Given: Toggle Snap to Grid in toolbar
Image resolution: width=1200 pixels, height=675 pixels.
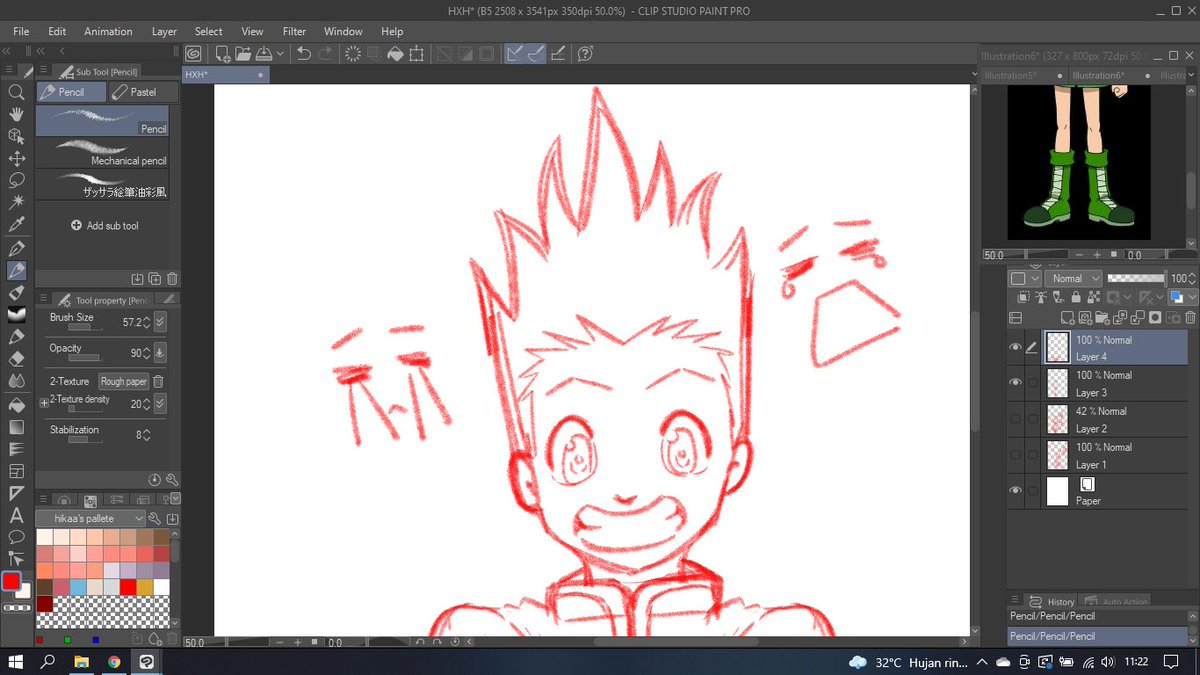Looking at the screenshot, I should click(x=558, y=54).
